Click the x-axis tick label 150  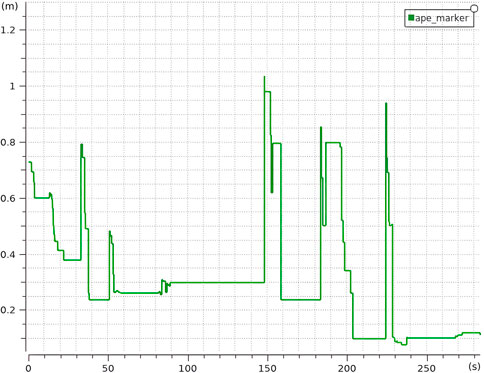[x=267, y=368]
